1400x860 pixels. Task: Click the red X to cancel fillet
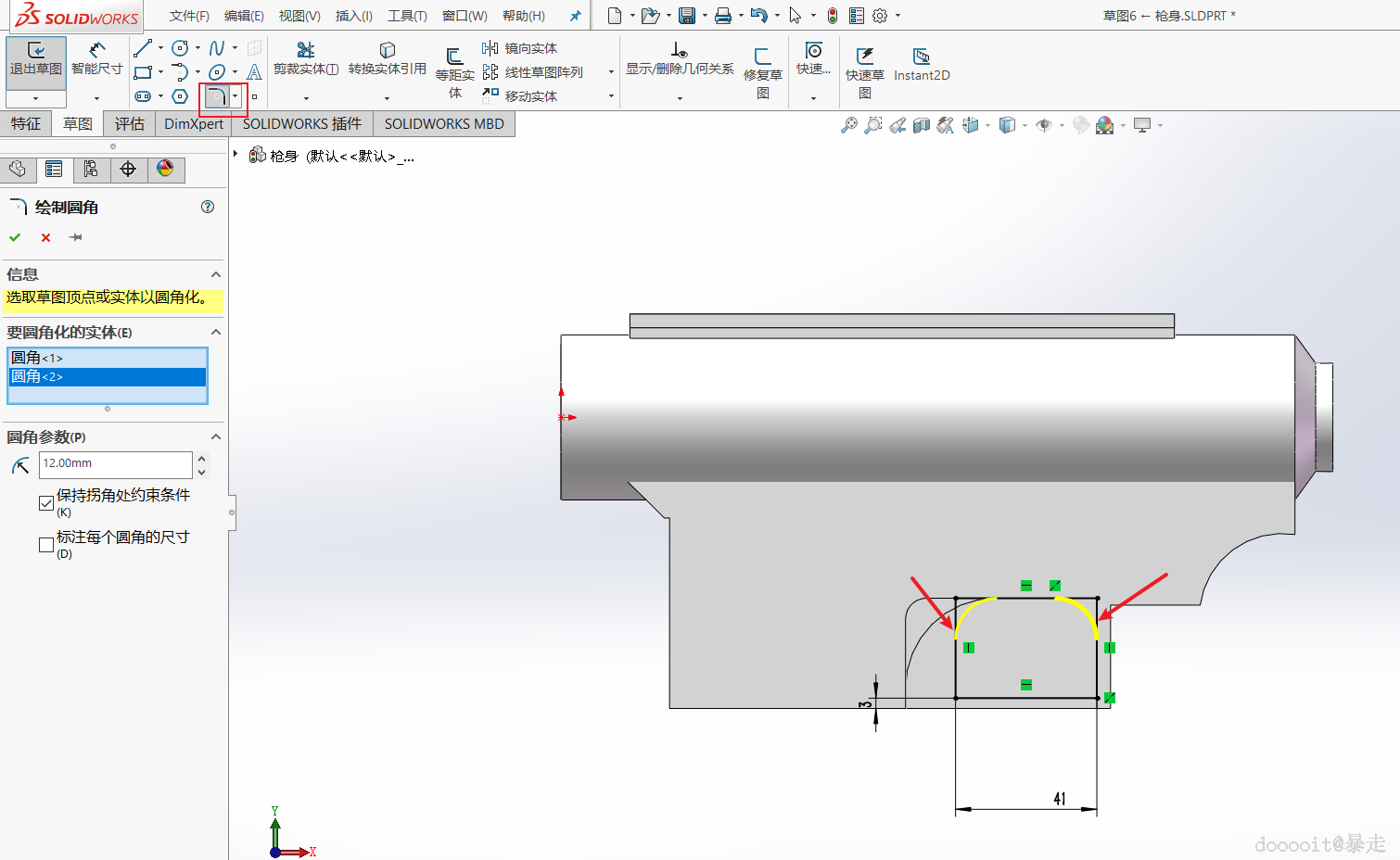(x=45, y=238)
